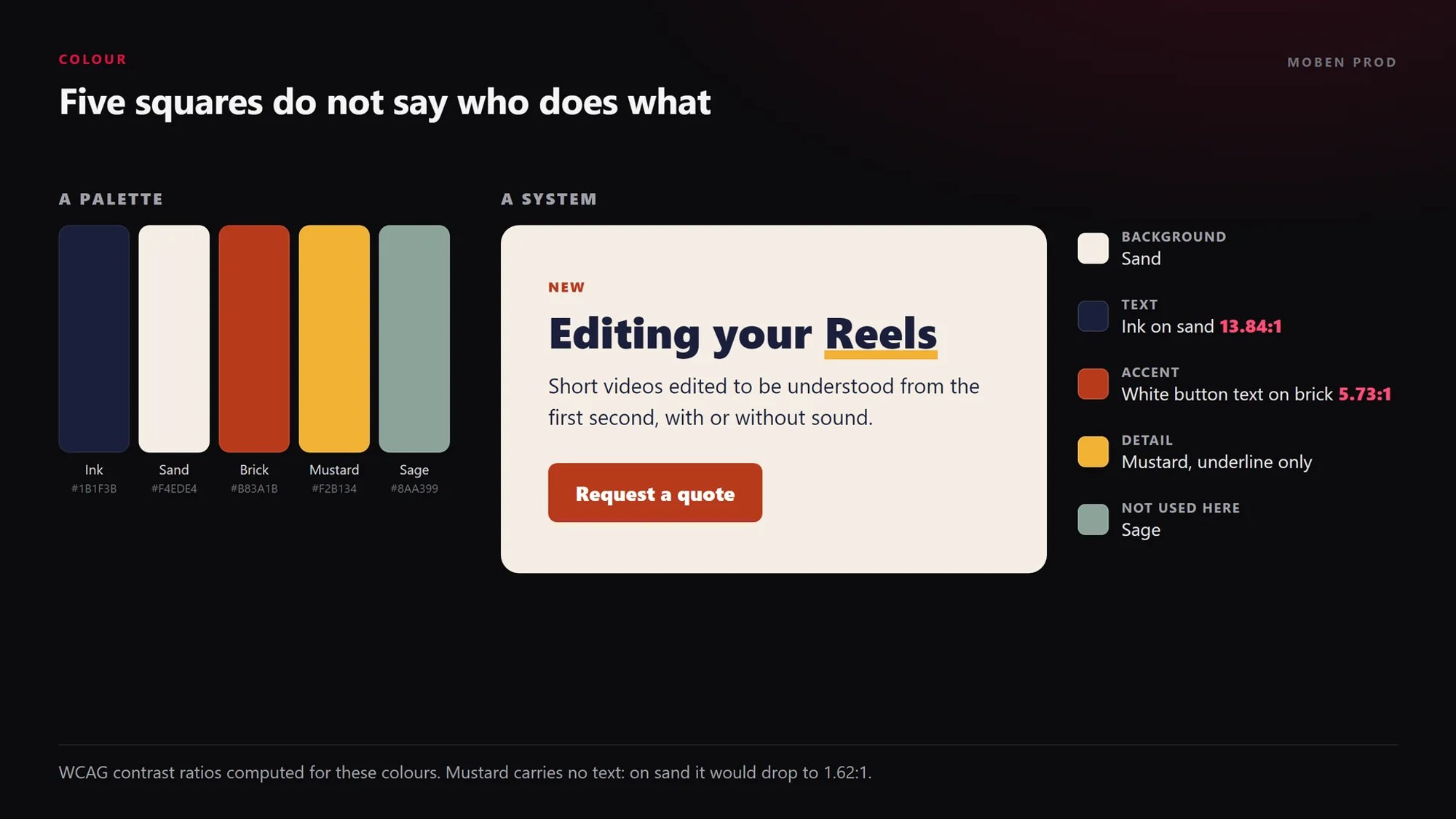Image resolution: width=1456 pixels, height=819 pixels.
Task: Click the hex code #B83A1B
Action: 254,488
